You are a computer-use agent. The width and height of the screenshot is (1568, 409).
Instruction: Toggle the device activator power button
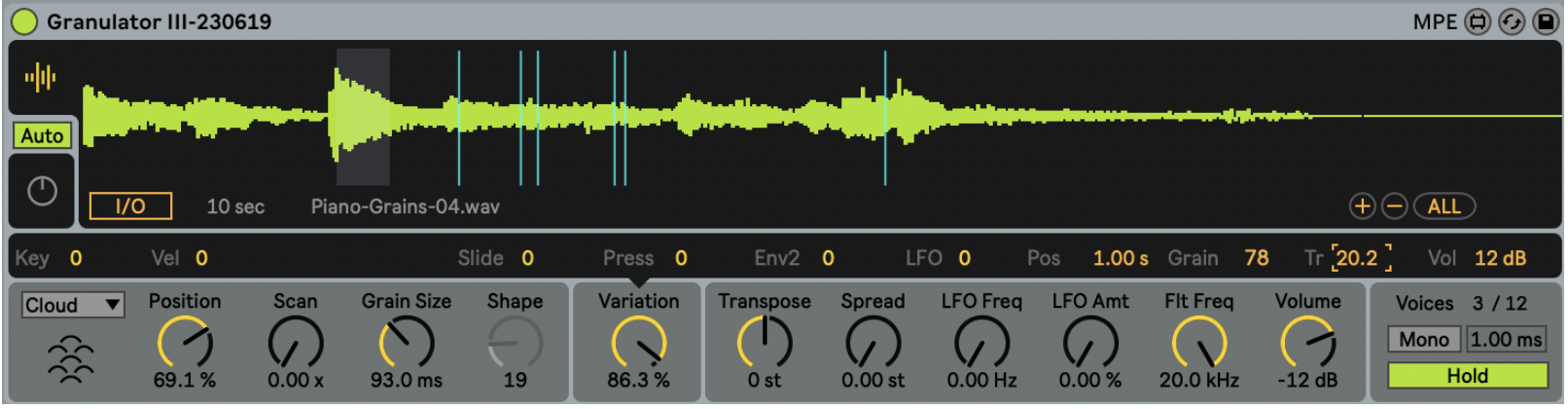[23, 21]
